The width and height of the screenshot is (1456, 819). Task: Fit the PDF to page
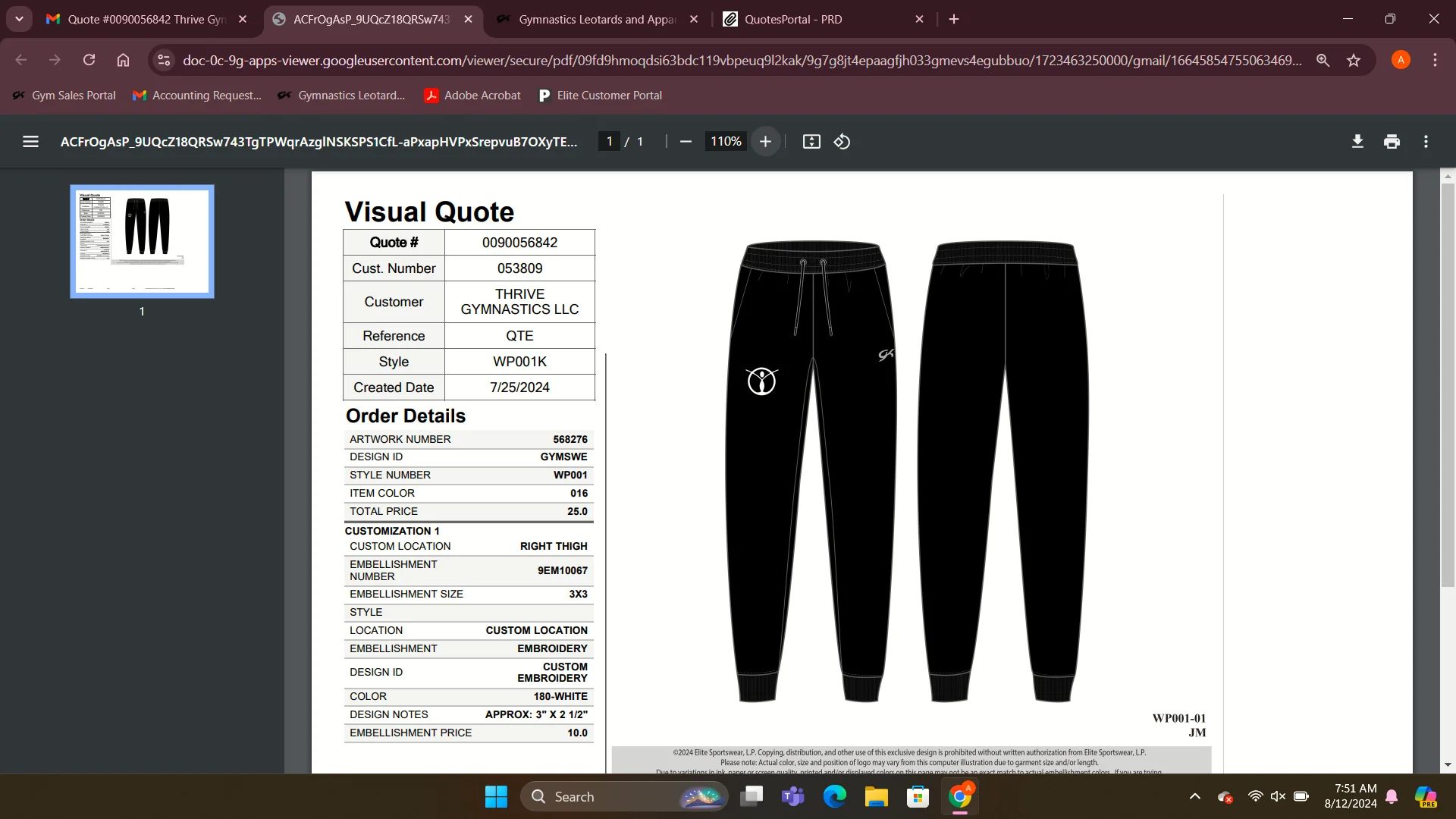pyautogui.click(x=811, y=142)
